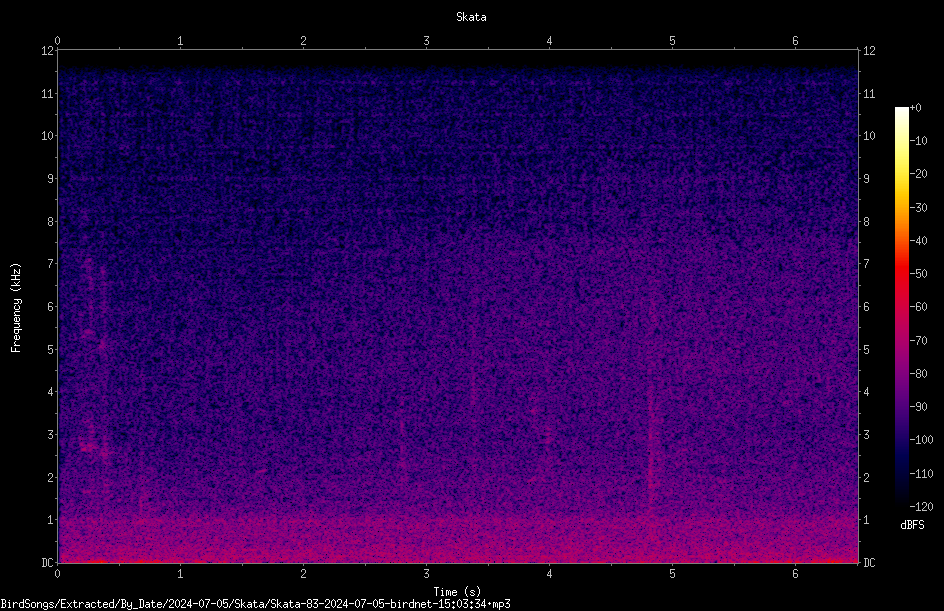Click the "4" tick on the top time axis
This screenshot has width=944, height=611.
549,41
